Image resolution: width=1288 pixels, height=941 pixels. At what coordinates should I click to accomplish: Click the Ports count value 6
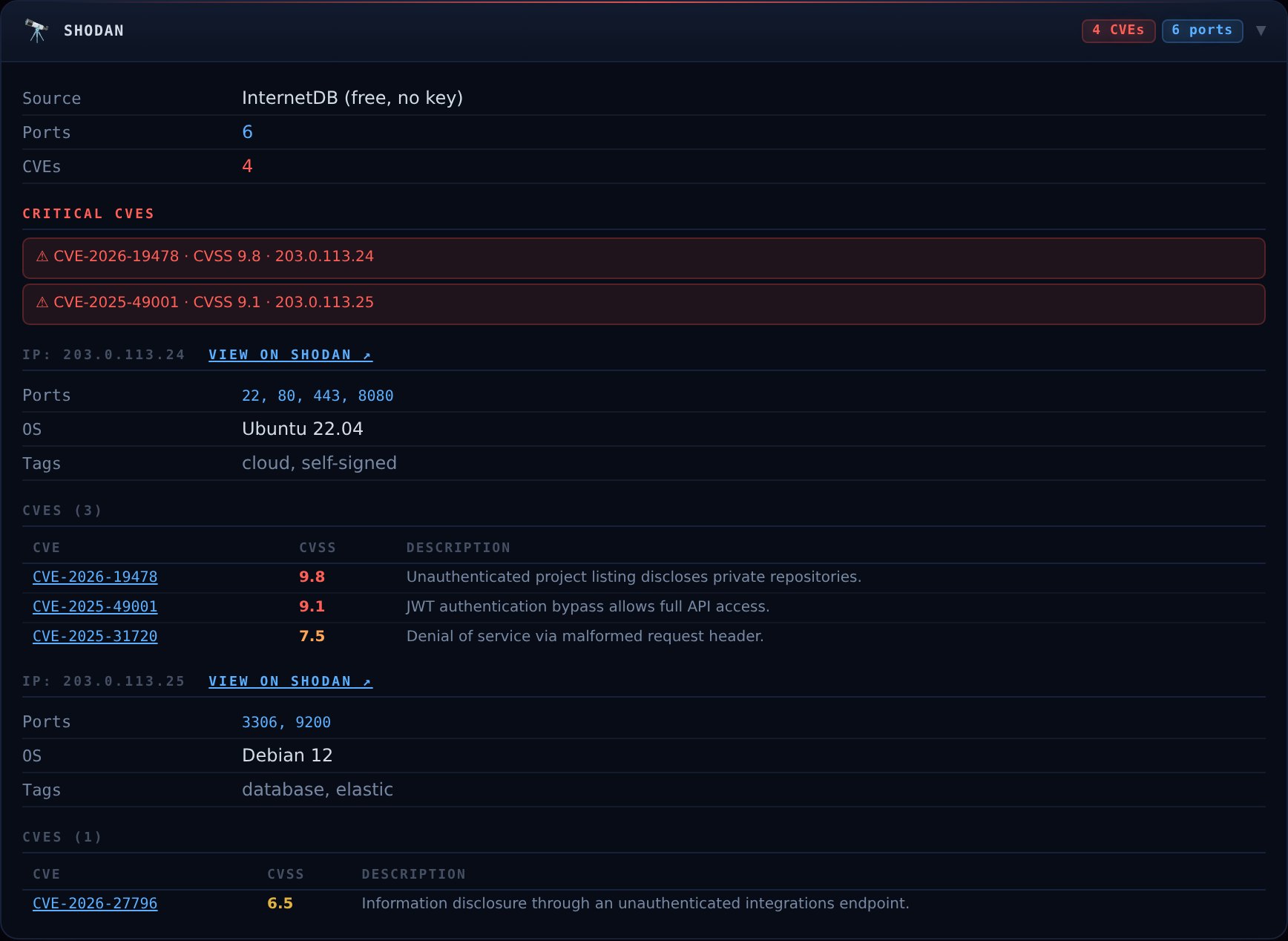248,132
